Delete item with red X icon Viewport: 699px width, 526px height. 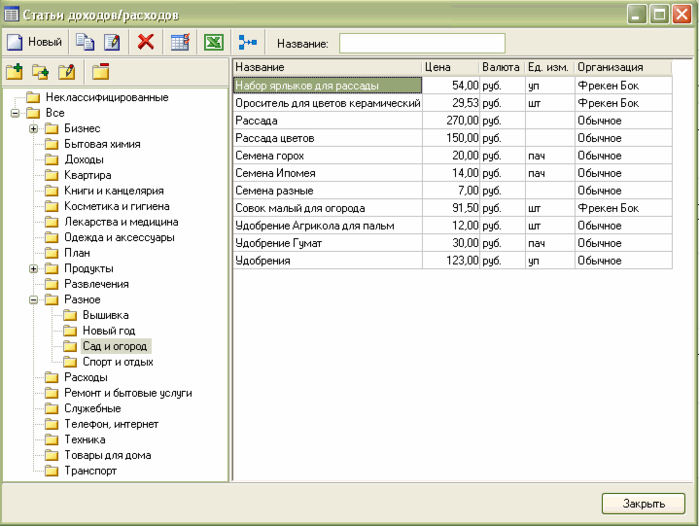tap(146, 42)
